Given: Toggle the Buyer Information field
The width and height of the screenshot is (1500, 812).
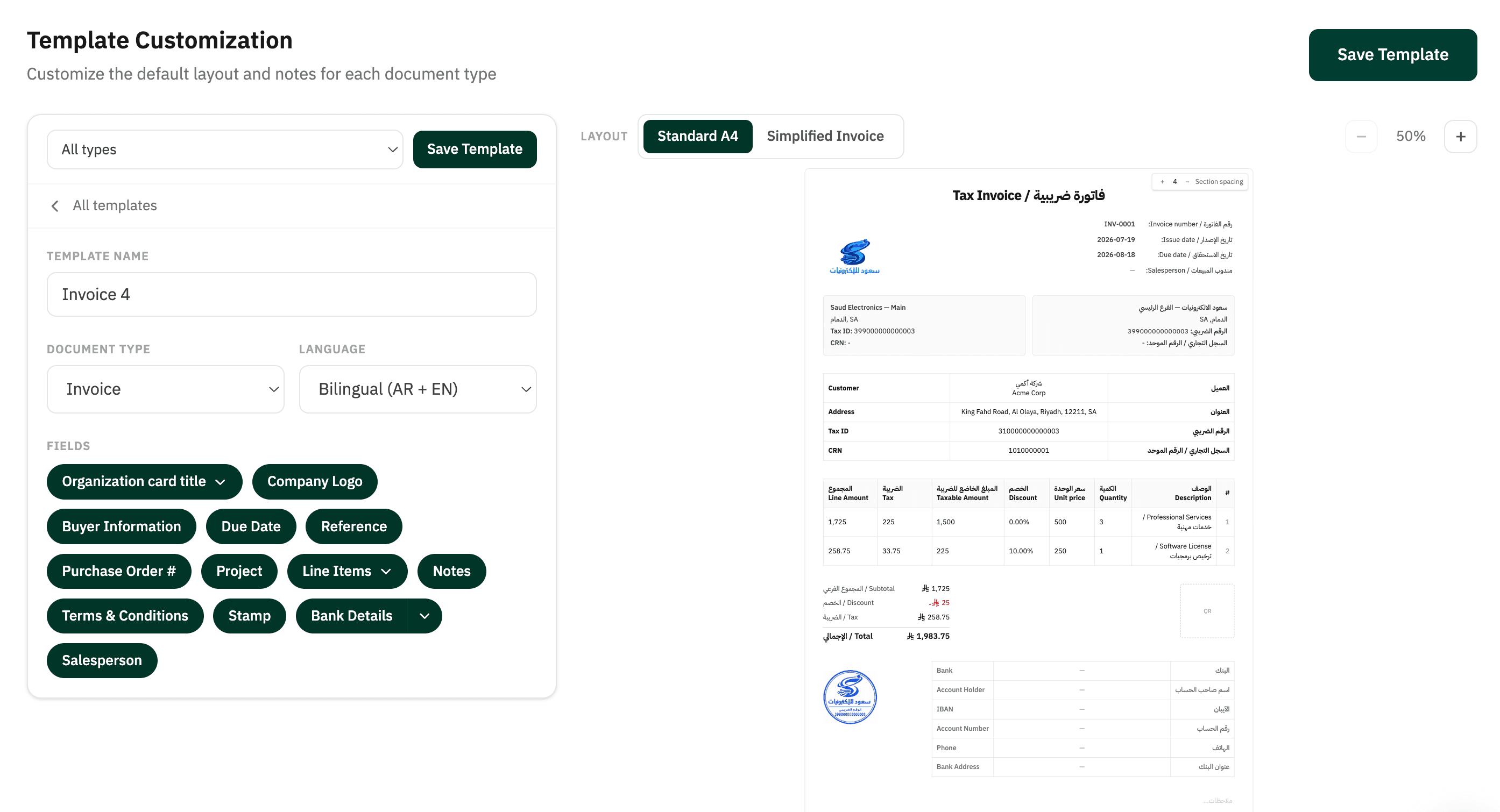Looking at the screenshot, I should pyautogui.click(x=121, y=526).
